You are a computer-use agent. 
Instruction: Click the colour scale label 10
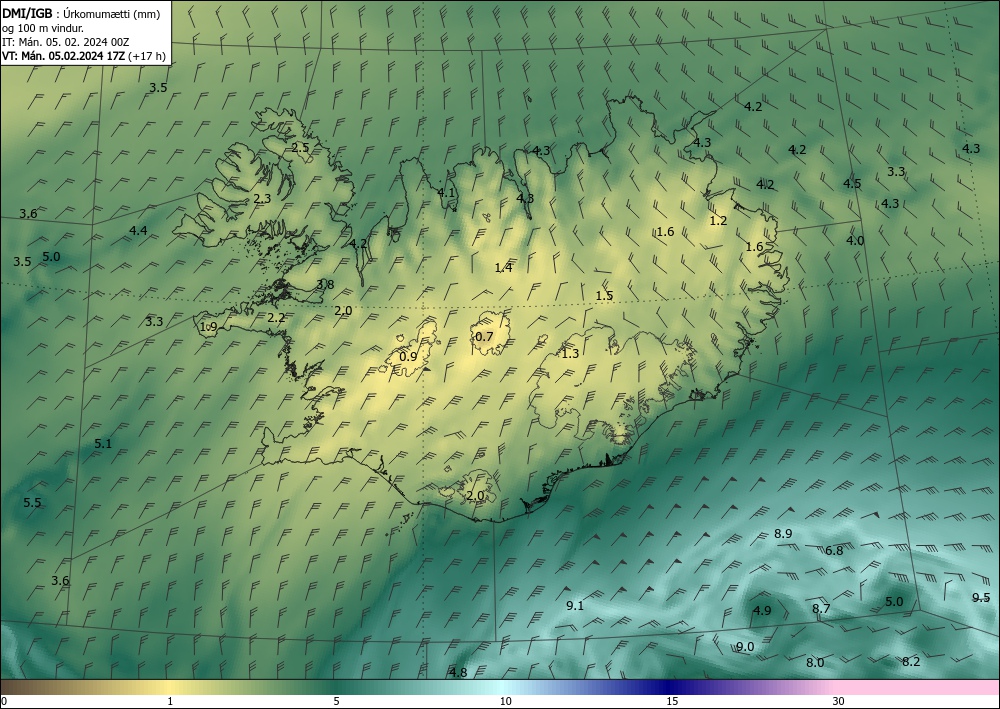[506, 701]
